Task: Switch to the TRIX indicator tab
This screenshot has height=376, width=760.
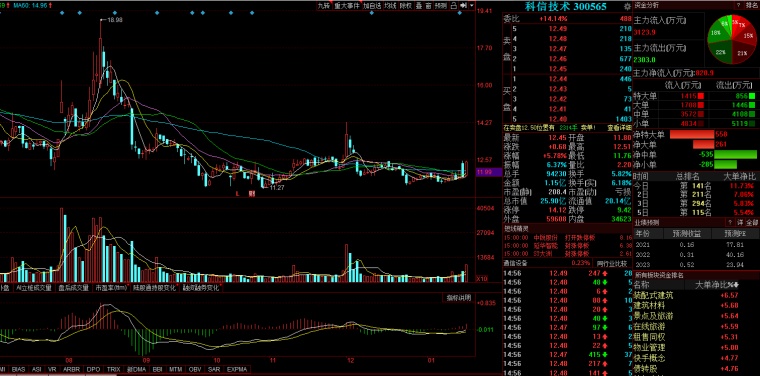Action: (113, 369)
